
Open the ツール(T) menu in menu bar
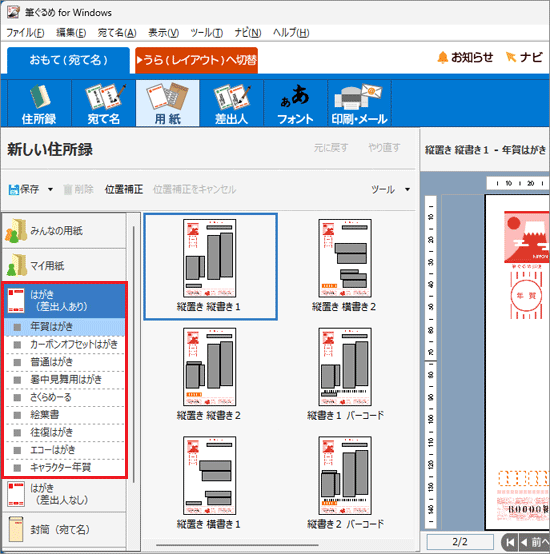(207, 33)
